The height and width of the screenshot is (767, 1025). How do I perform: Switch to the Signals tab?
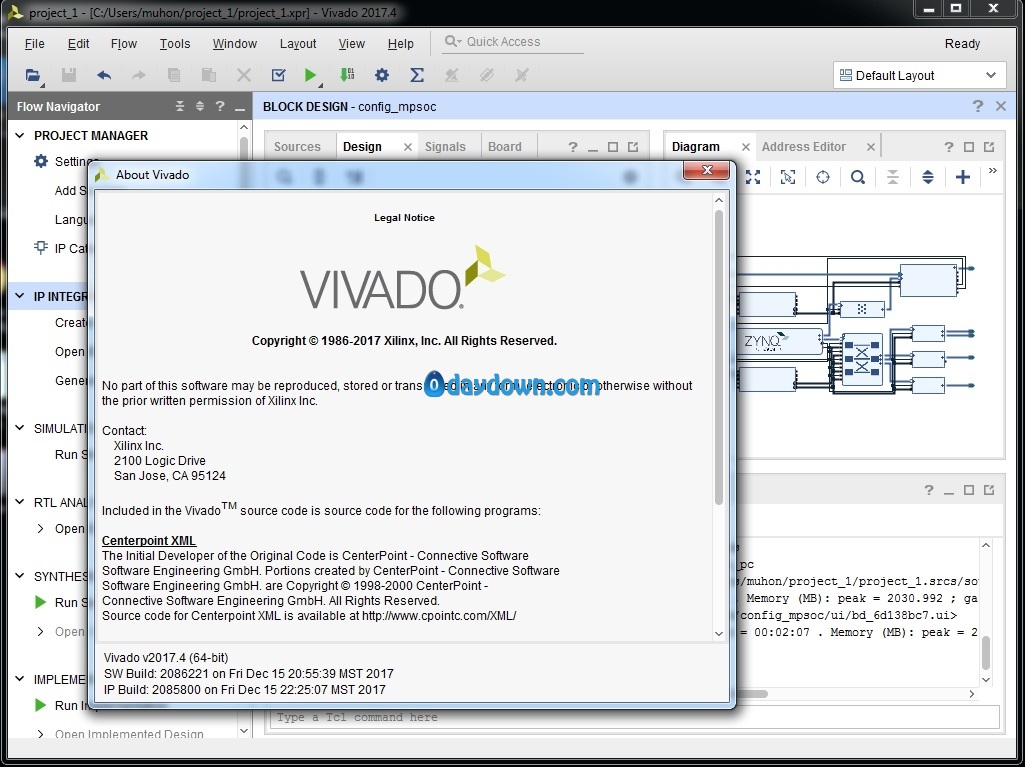(x=445, y=147)
